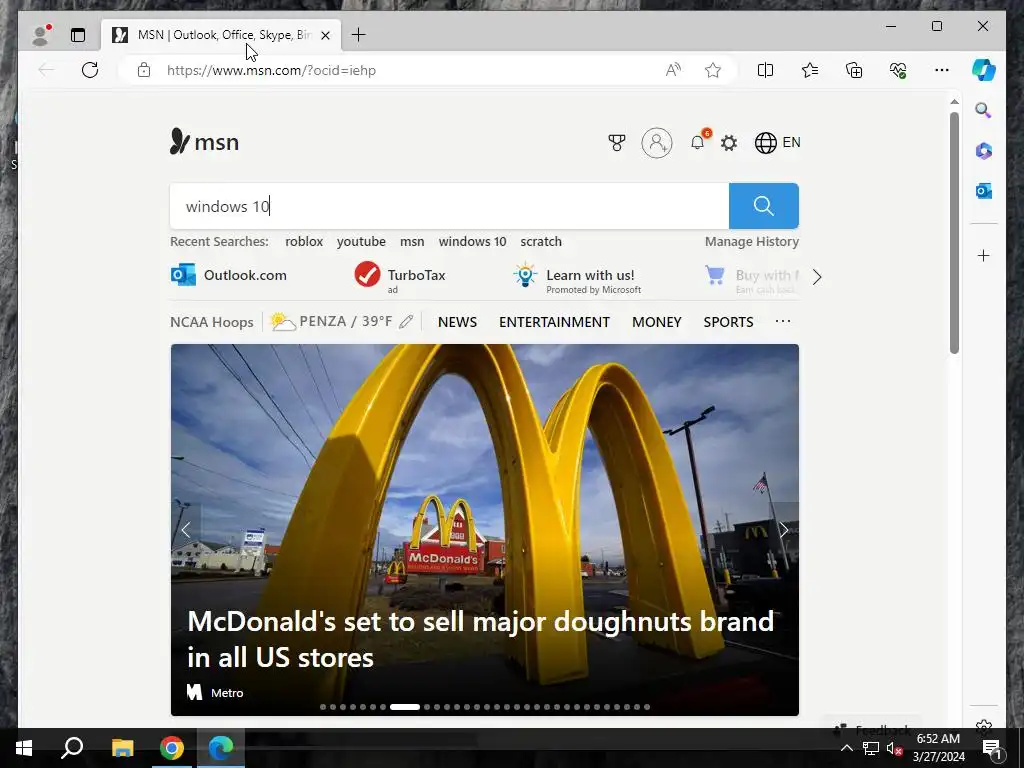Open Metro source label

click(215, 693)
